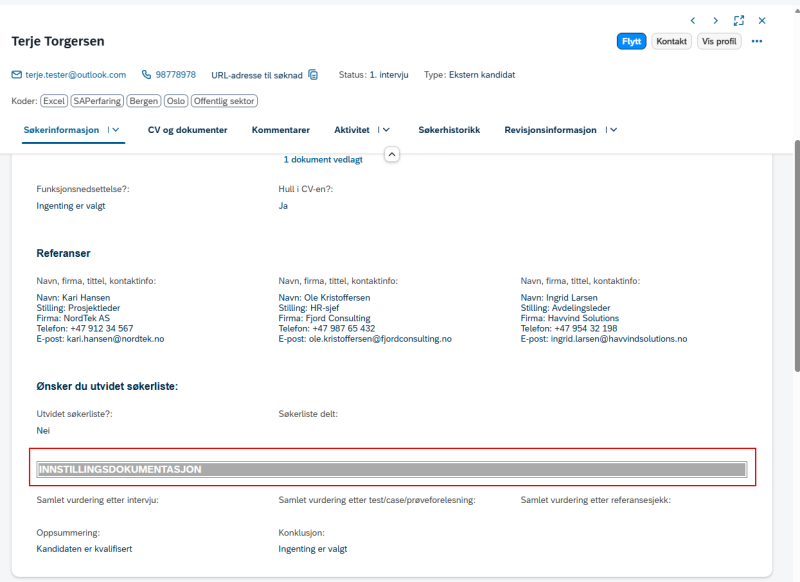Open the Kommentarer tab
800x582 pixels.
(x=281, y=130)
